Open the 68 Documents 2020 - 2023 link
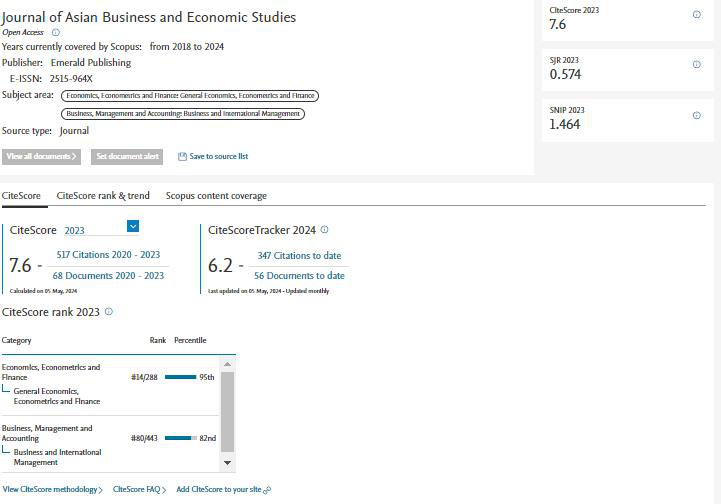721x504 pixels. [x=108, y=275]
